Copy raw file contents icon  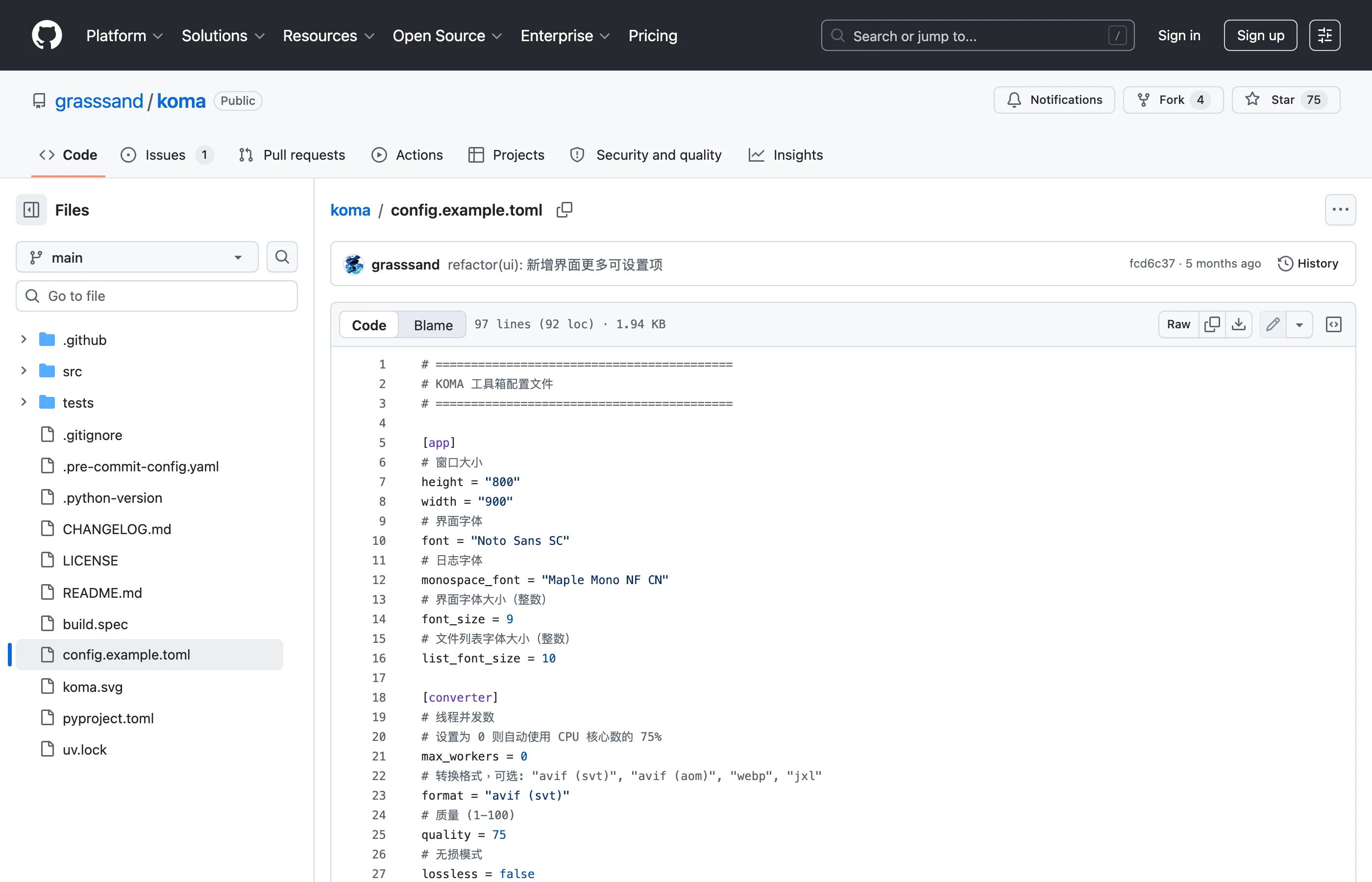tap(1212, 325)
